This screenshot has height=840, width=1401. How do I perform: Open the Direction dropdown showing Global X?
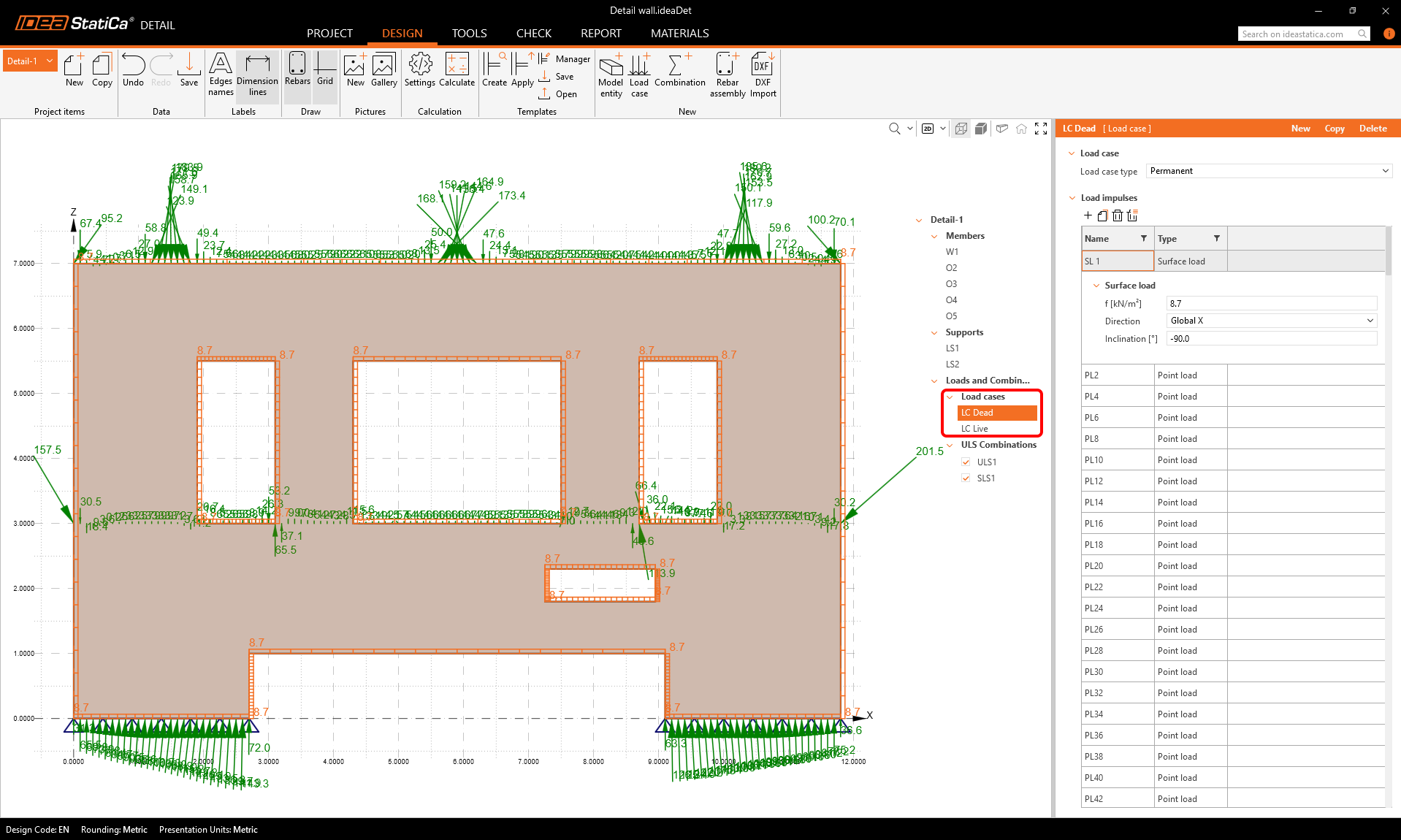[1271, 321]
